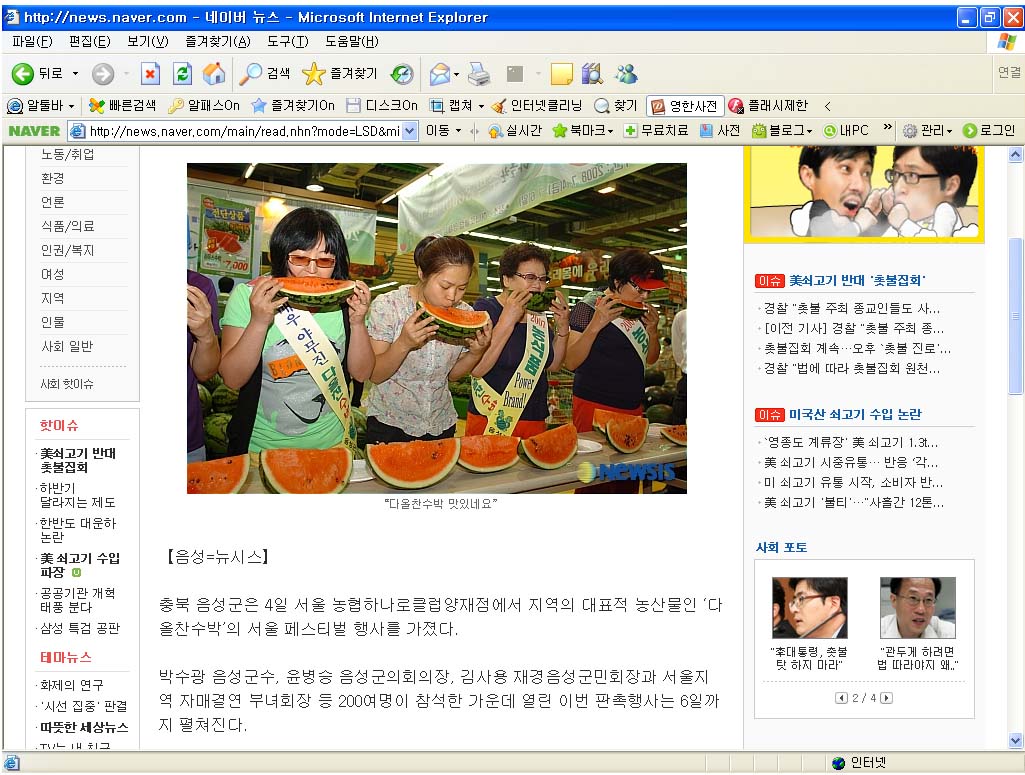Toggle the 영한사전 dictionary button
1025x775 pixels.
(x=685, y=106)
